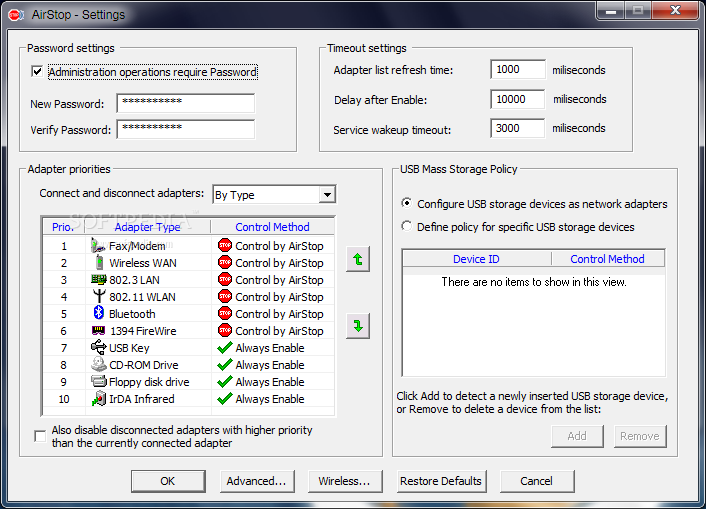Edit the Delay after Enable value
This screenshot has height=509, width=706.
click(518, 99)
